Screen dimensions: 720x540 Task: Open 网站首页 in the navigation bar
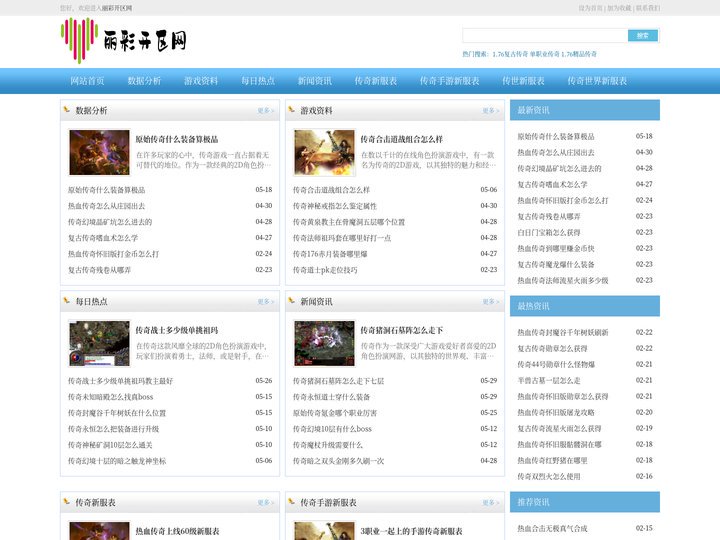click(x=87, y=81)
